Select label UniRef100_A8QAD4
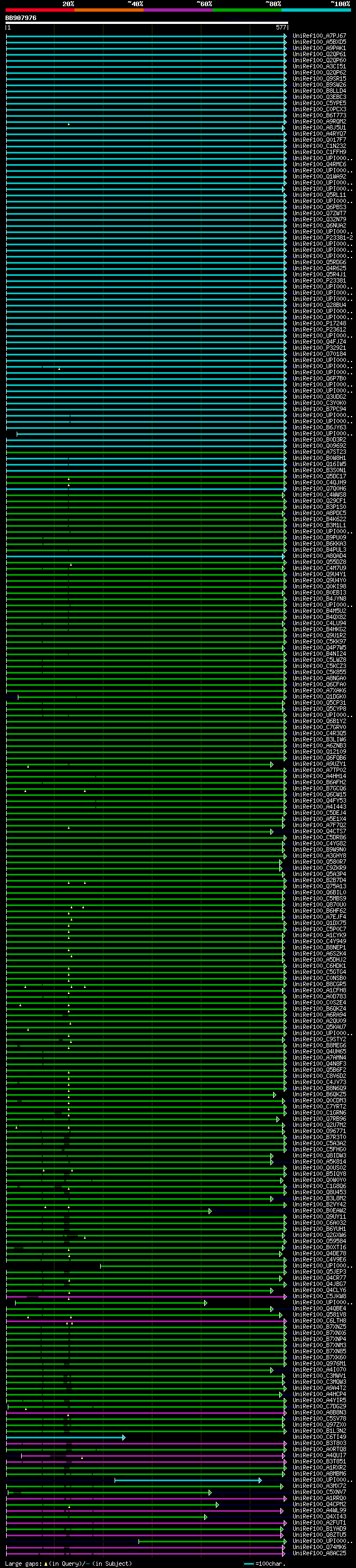356x1568 pixels. [319, 556]
